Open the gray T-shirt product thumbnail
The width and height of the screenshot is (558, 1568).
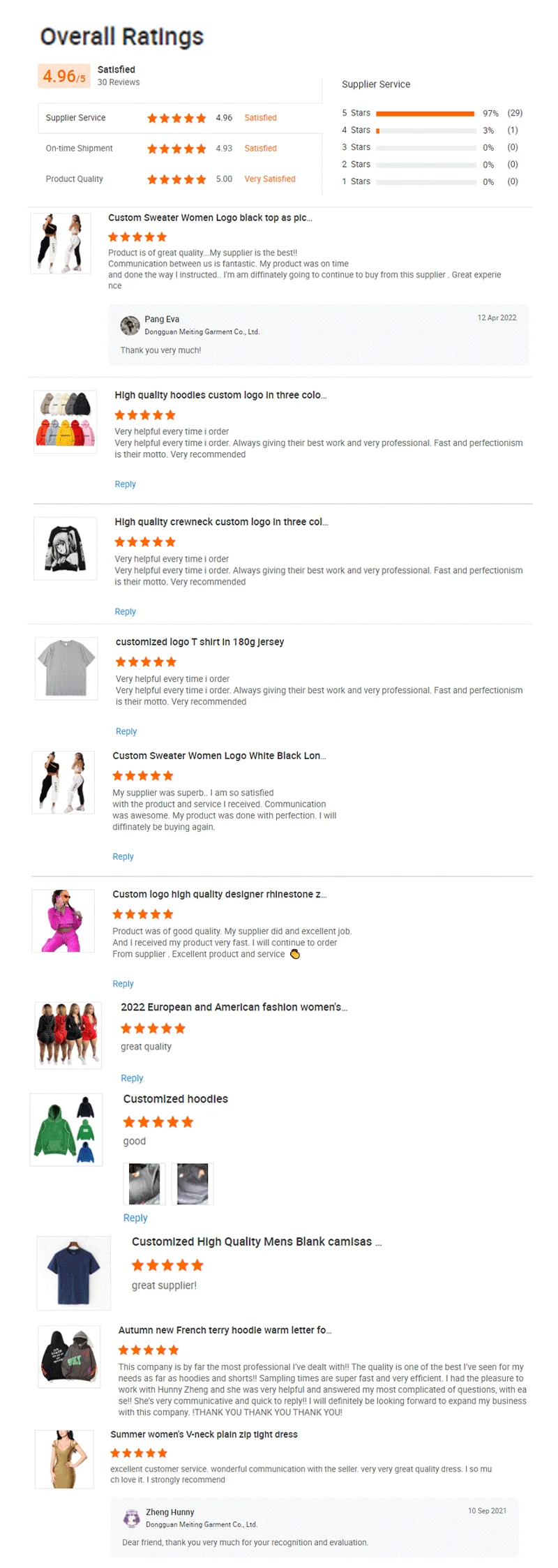tap(66, 668)
